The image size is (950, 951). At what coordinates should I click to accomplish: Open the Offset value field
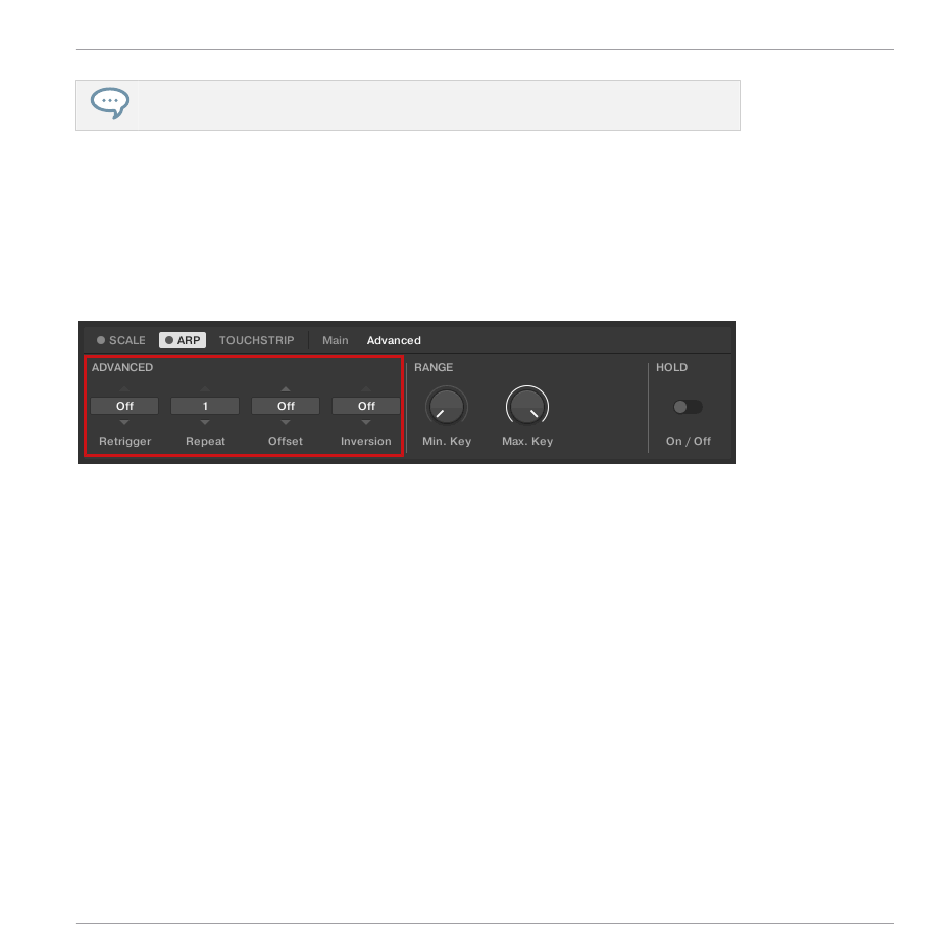pyautogui.click(x=285, y=406)
